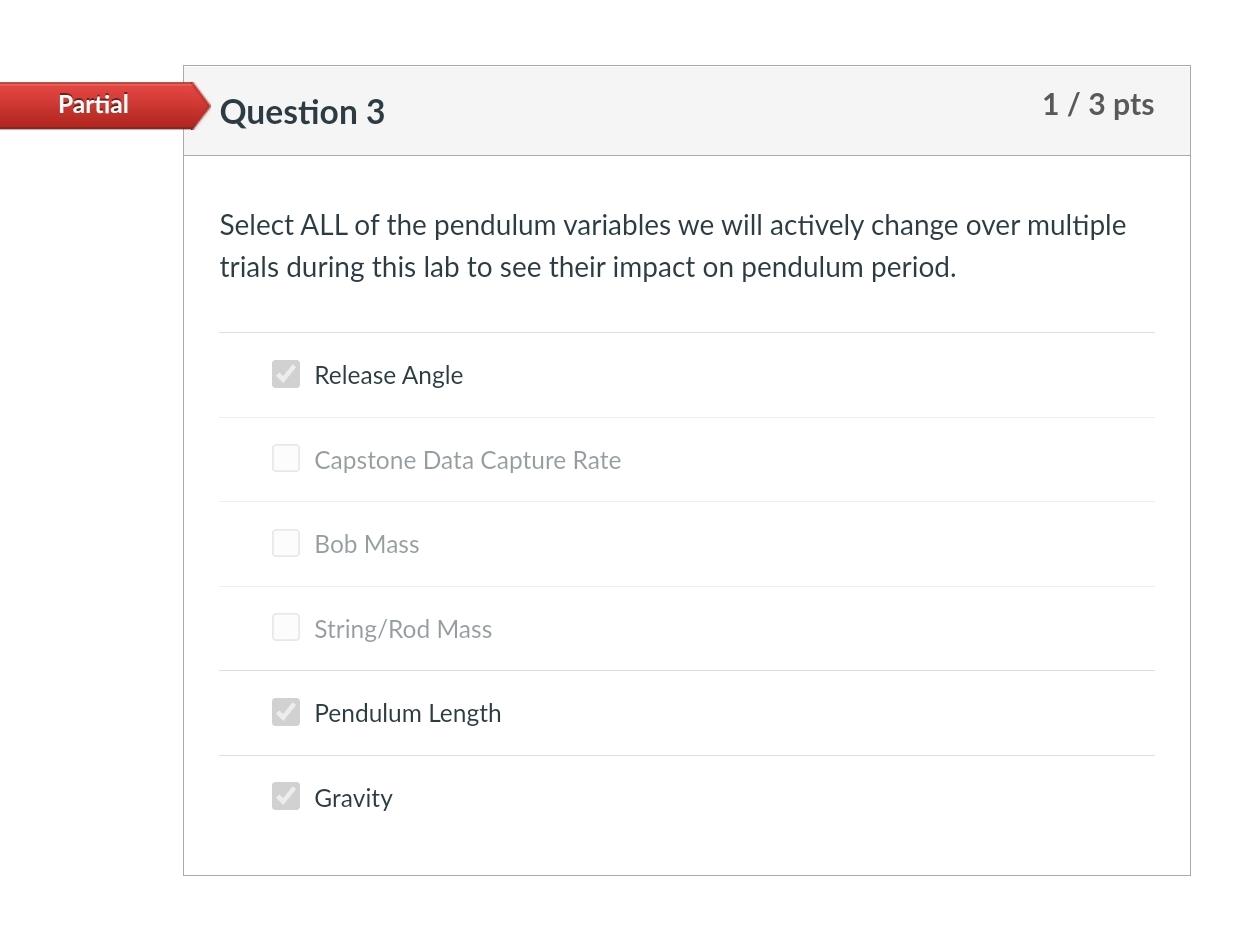The width and height of the screenshot is (1239, 934).
Task: Select the Bob Mass checkbox
Action: (285, 543)
